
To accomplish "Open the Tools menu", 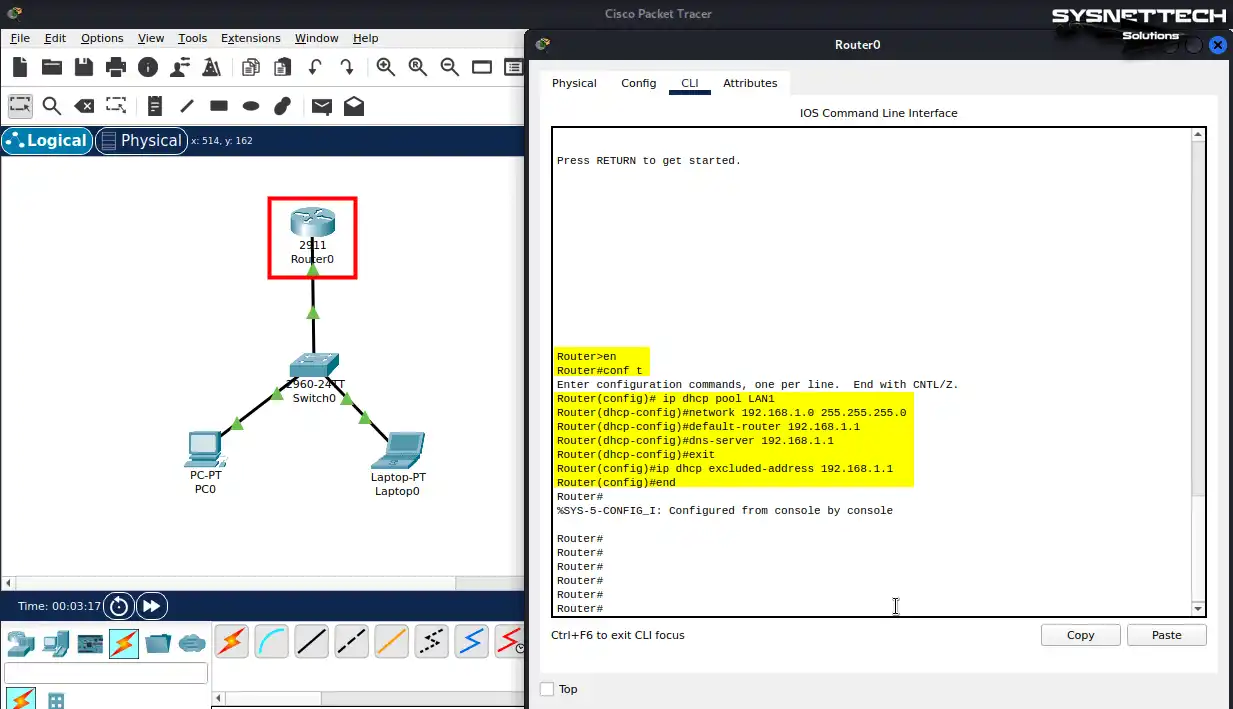I will point(192,38).
